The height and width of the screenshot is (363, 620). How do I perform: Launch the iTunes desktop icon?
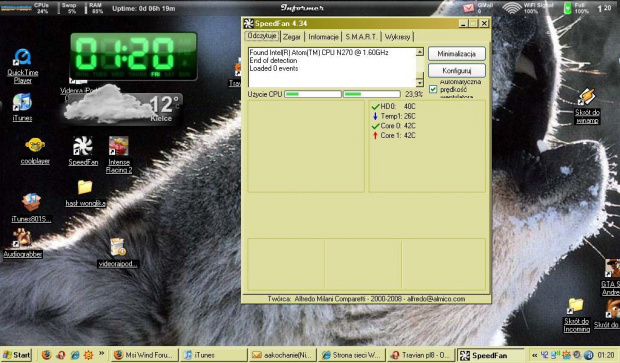(x=22, y=107)
